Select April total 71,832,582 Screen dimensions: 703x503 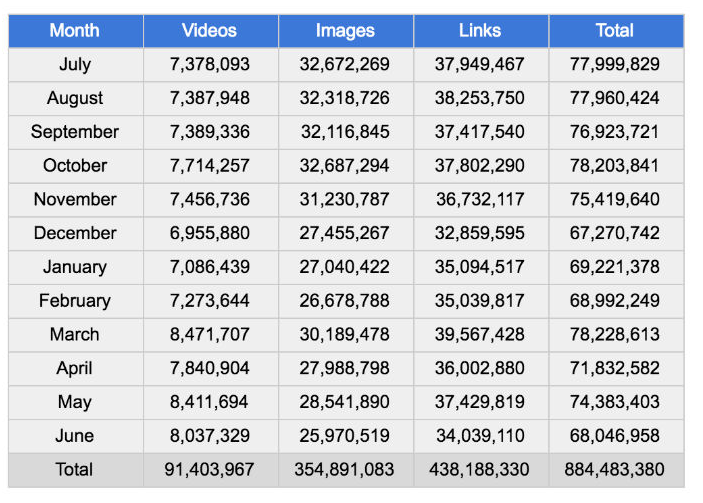615,368
